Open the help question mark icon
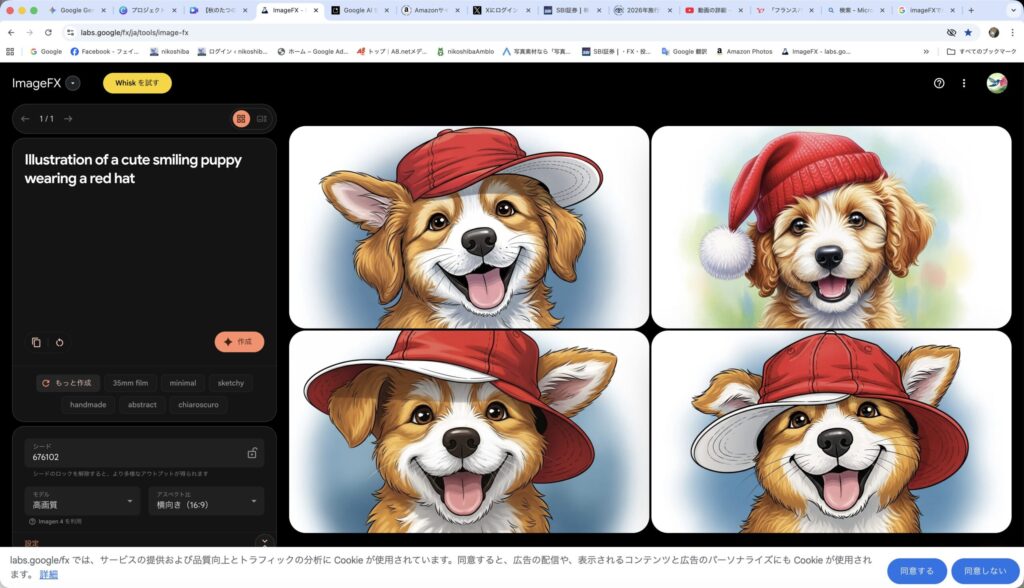1024x588 pixels. click(939, 83)
